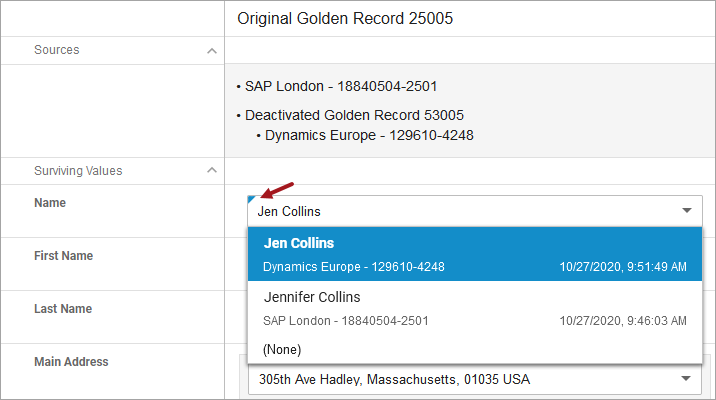Select the Main Address row label
The width and height of the screenshot is (716, 400).
pyautogui.click(x=71, y=362)
